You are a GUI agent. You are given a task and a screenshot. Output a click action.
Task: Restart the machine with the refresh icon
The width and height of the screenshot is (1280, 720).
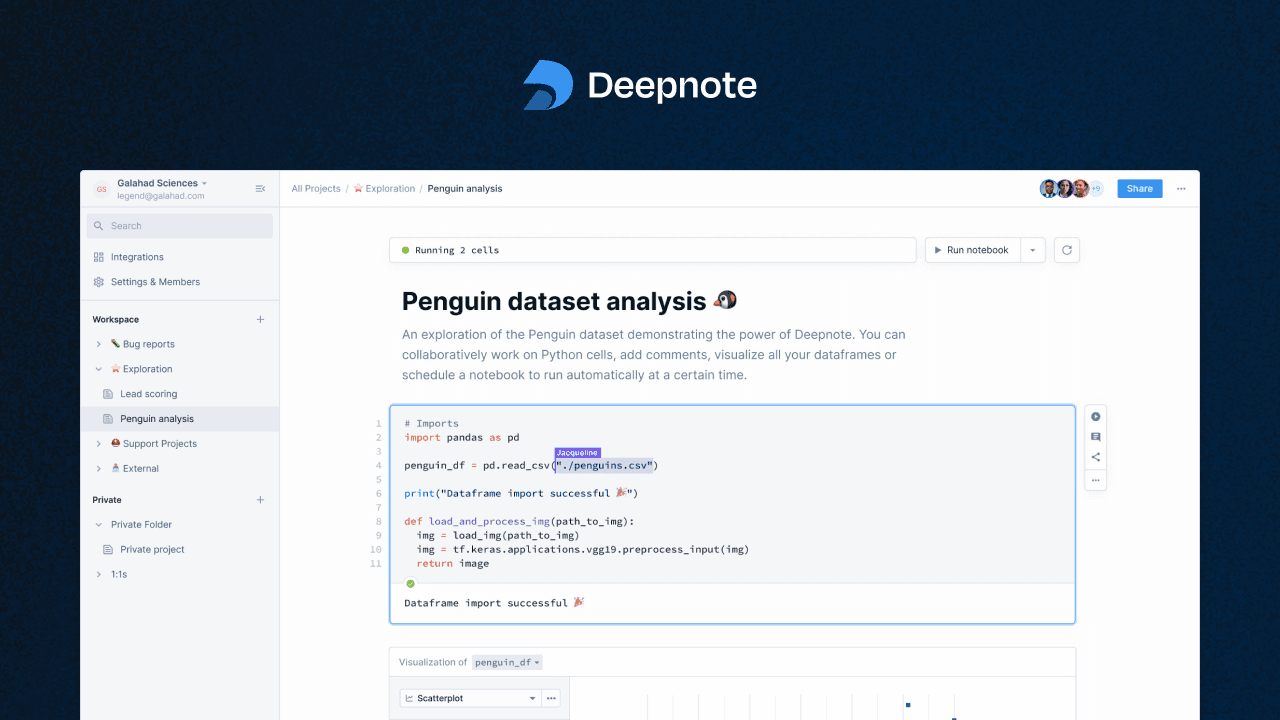(x=1066, y=249)
